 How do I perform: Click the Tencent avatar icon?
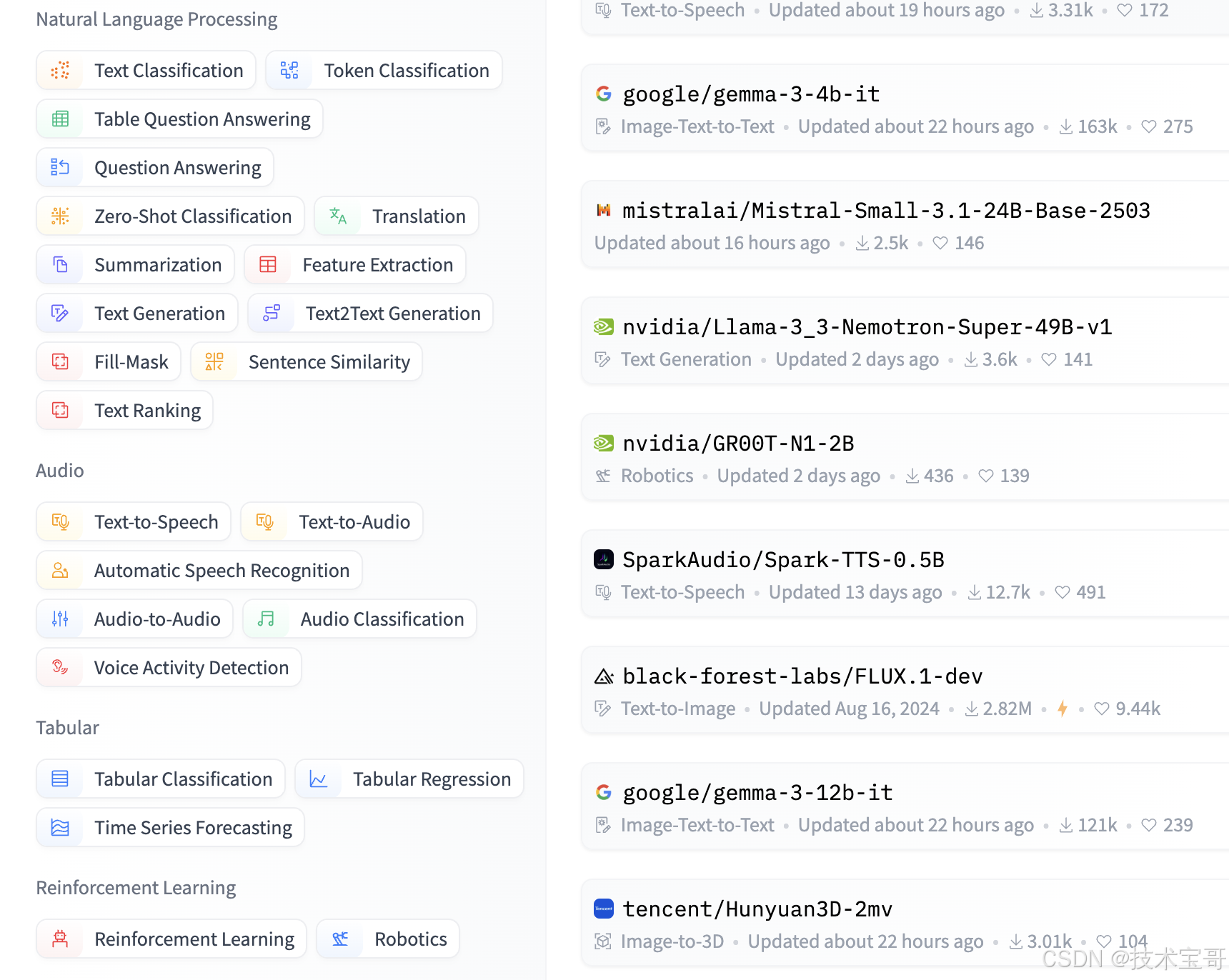point(604,909)
